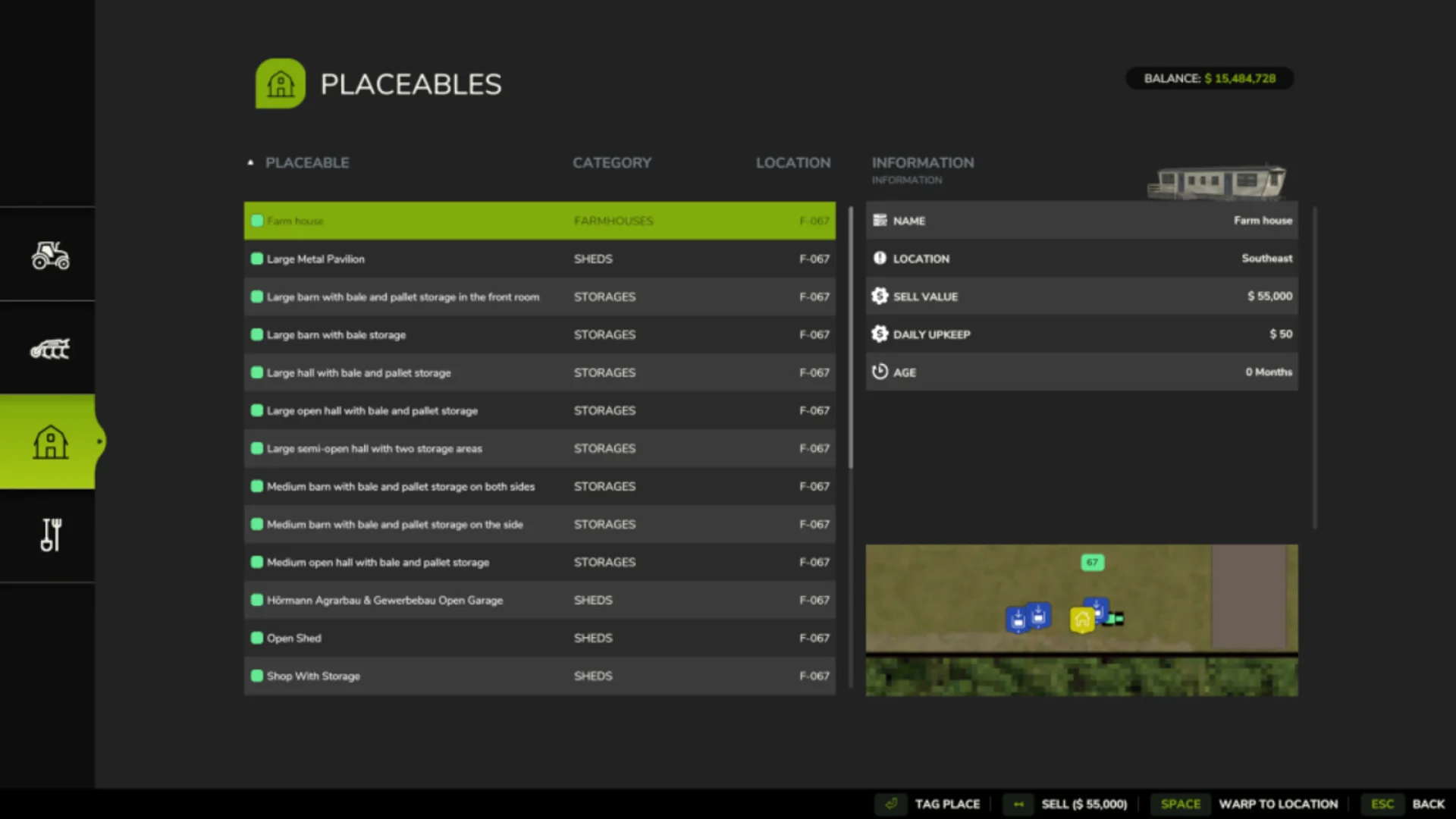Open the handtools pitchfork icon in the sidebar
Screen dimensions: 1456x819
[48, 535]
